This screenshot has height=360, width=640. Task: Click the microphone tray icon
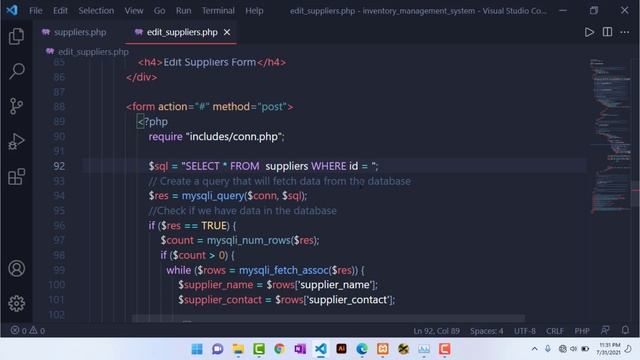(548, 349)
